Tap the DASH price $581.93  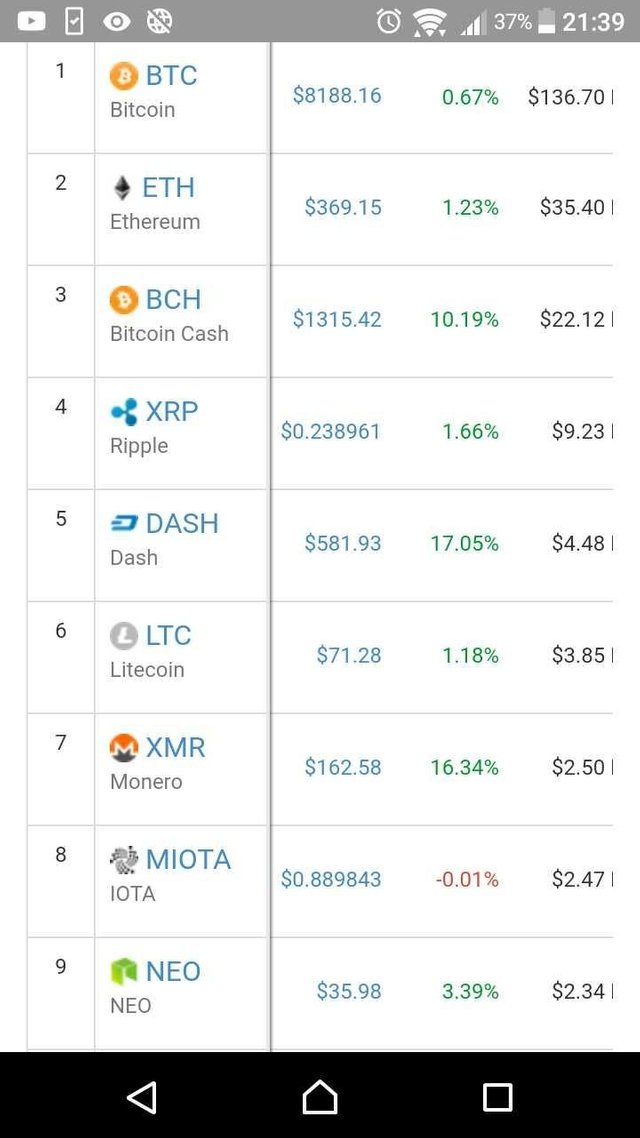click(x=343, y=543)
